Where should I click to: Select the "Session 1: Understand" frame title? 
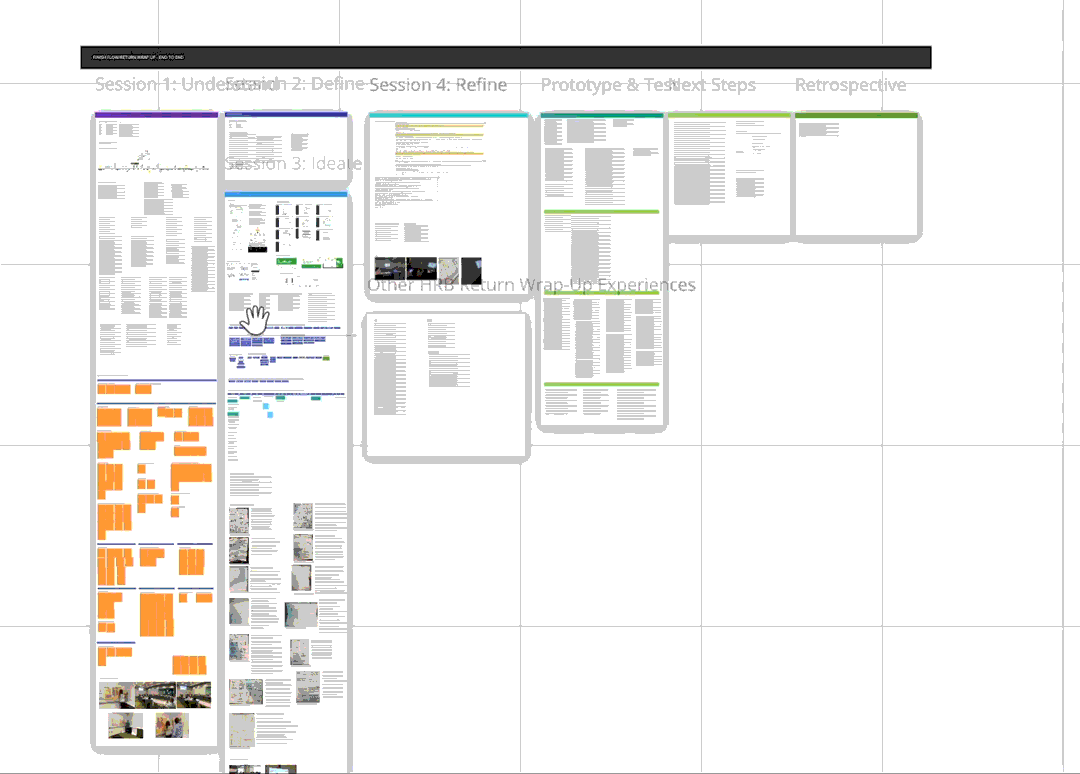[x=189, y=84]
